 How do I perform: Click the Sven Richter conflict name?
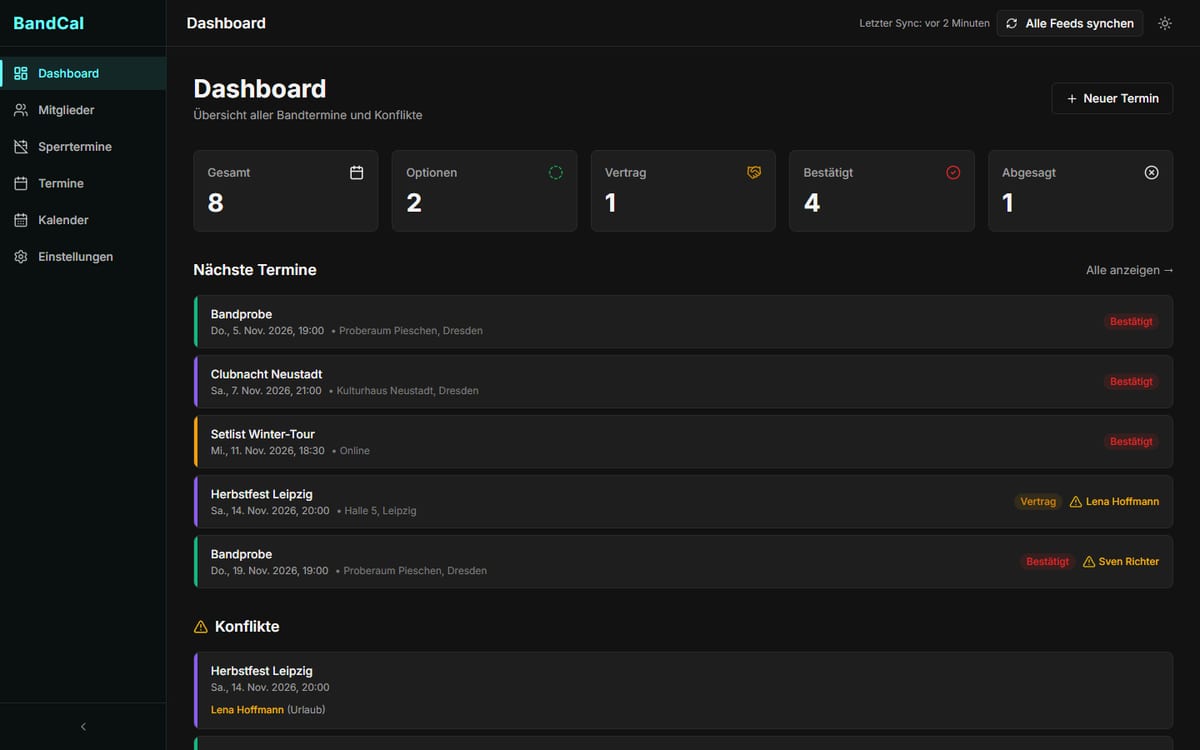(1129, 562)
